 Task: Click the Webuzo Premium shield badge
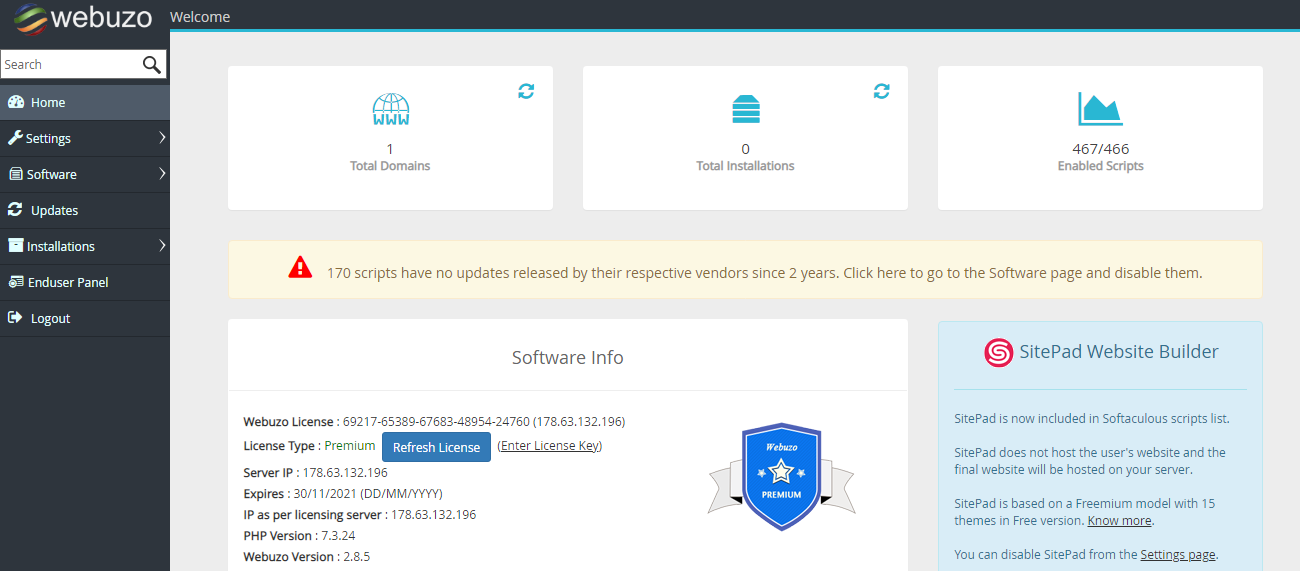781,477
